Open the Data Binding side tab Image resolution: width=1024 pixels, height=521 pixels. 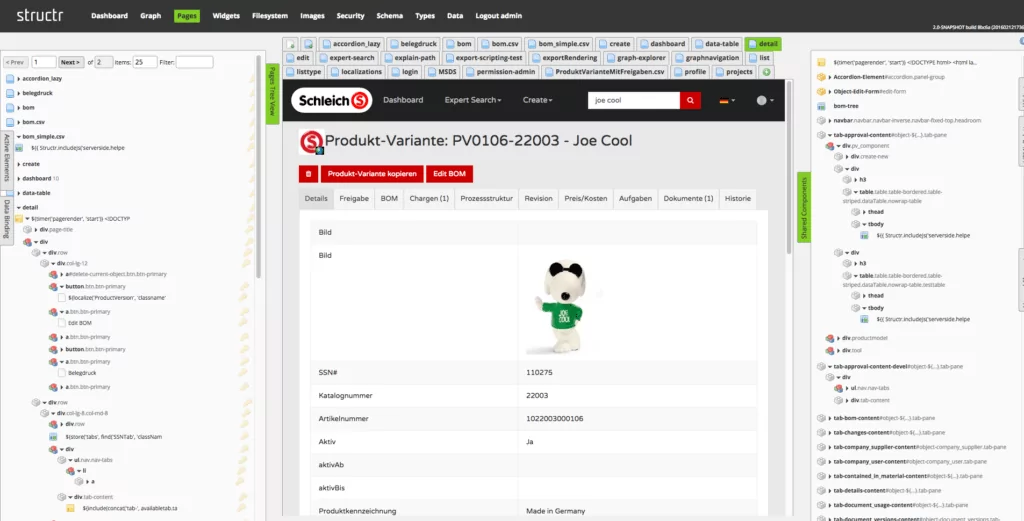7,219
